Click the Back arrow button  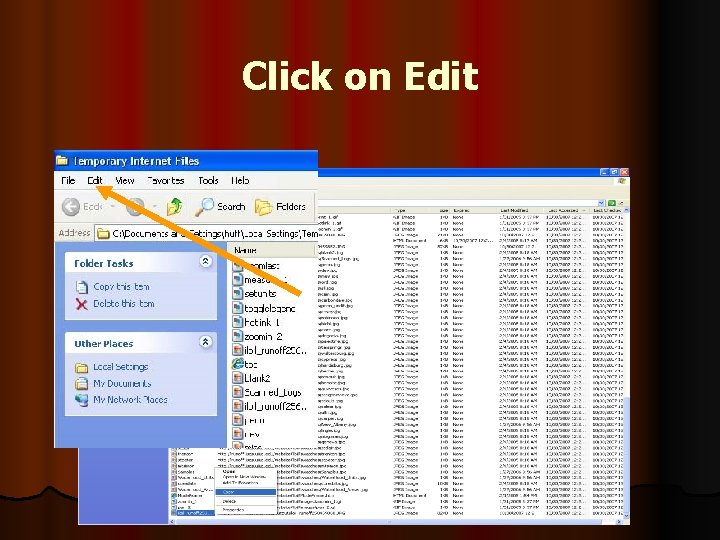click(x=71, y=207)
